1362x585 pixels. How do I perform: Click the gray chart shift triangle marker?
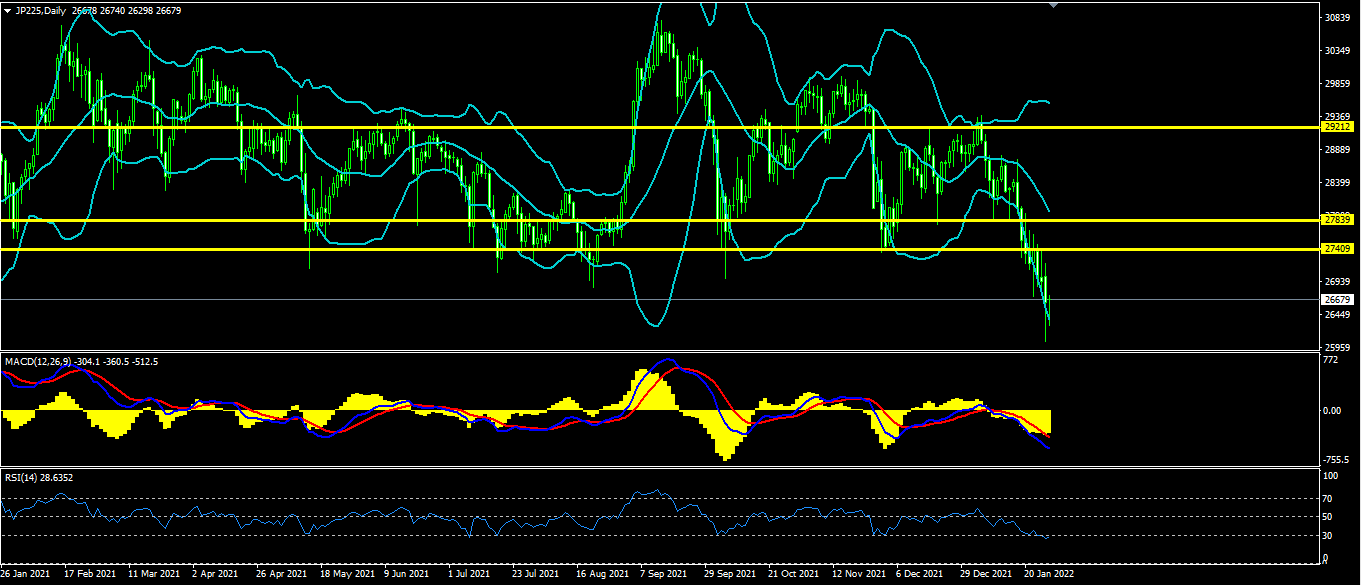coord(1053,5)
